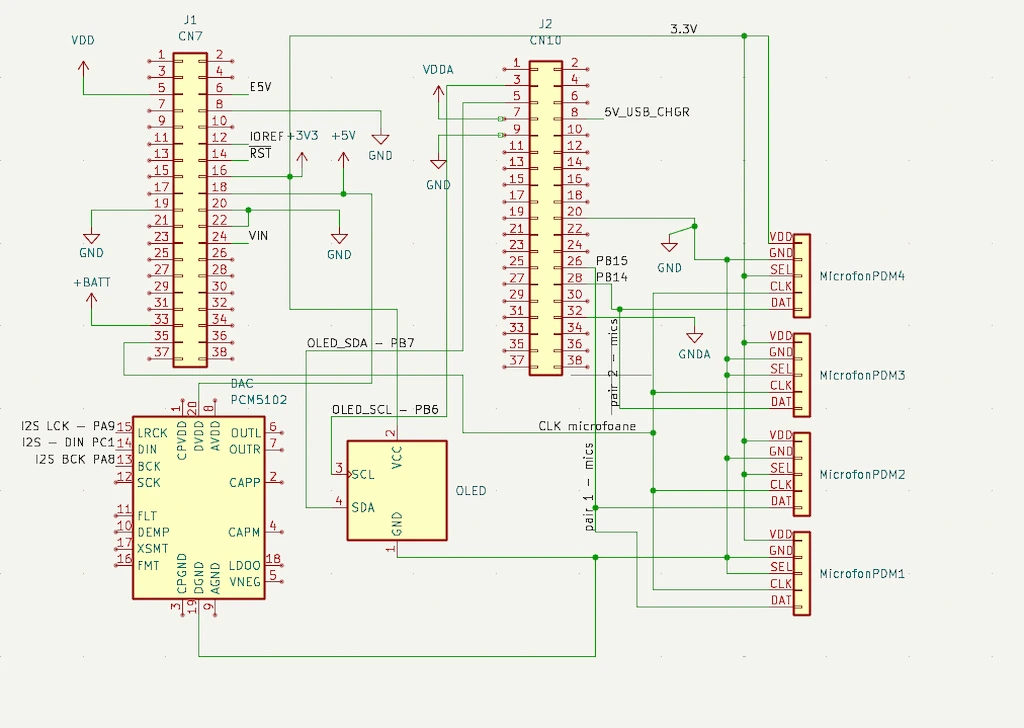1024x728 pixels.
Task: Click the SEL pin of MicrofonPDM4
Action: (x=780, y=269)
